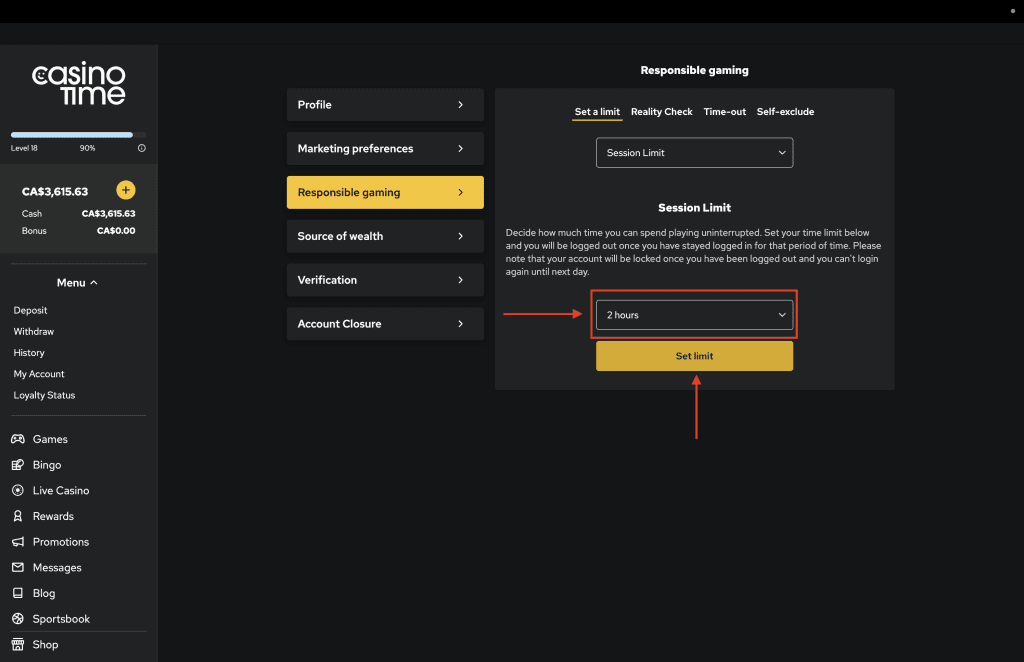Click the Sportsbook menu label
Screen dimensions: 1024x662
click(x=61, y=619)
